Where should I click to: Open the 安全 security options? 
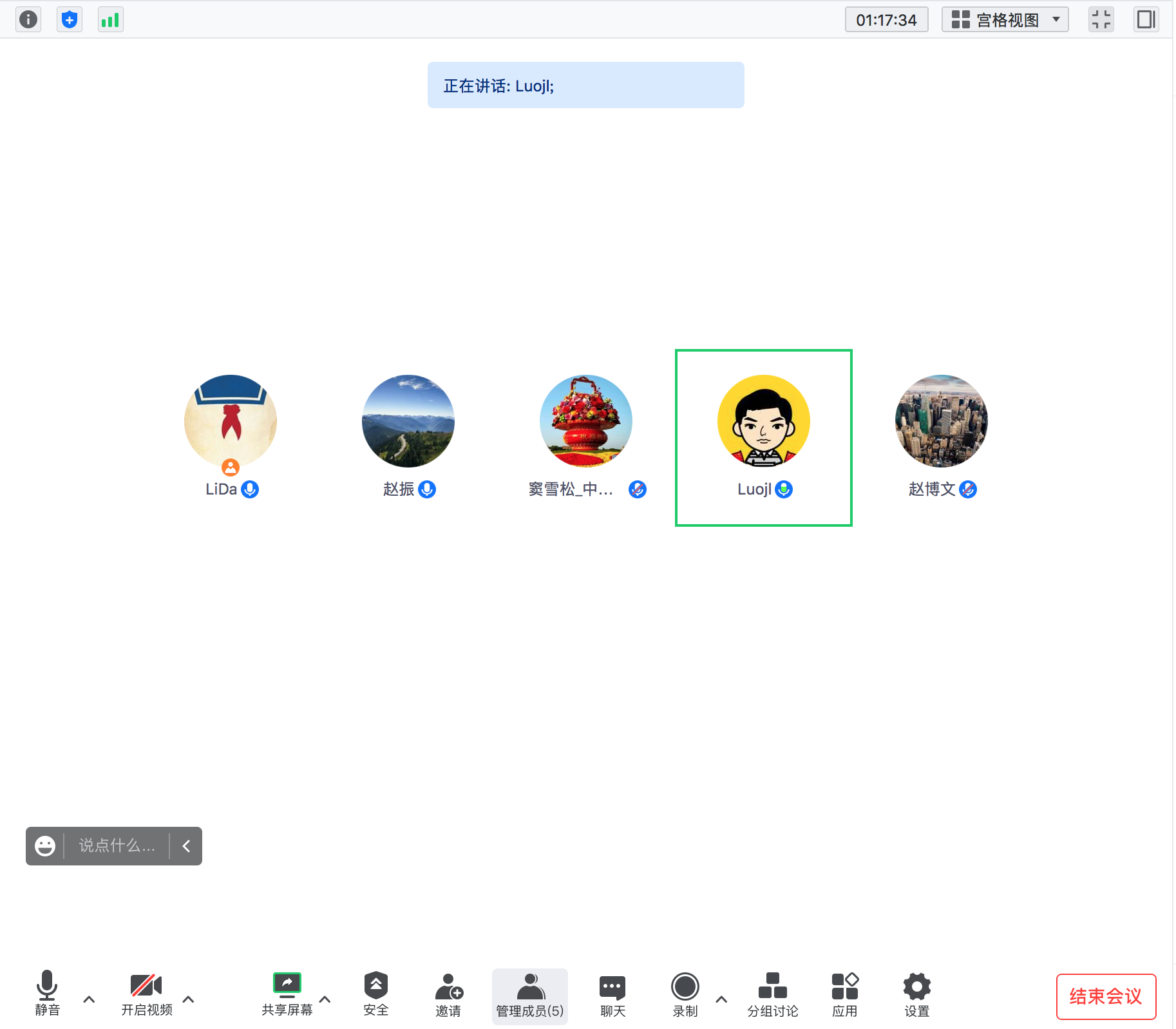pos(375,994)
